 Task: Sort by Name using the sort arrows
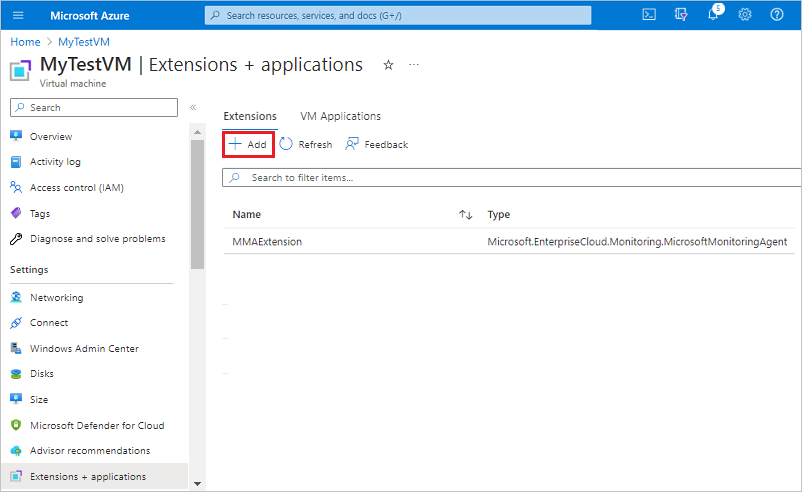coord(465,215)
